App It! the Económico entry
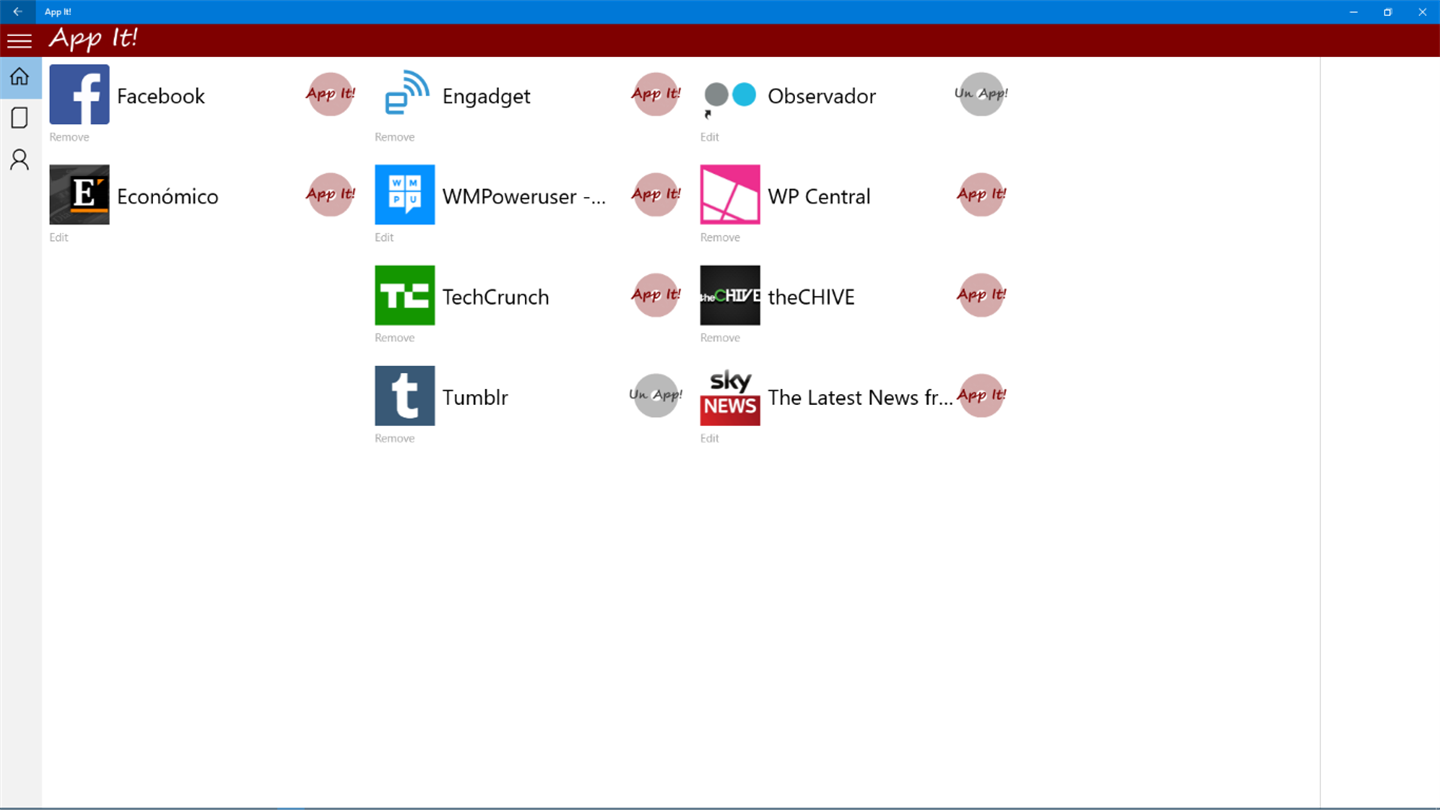 click(x=330, y=194)
